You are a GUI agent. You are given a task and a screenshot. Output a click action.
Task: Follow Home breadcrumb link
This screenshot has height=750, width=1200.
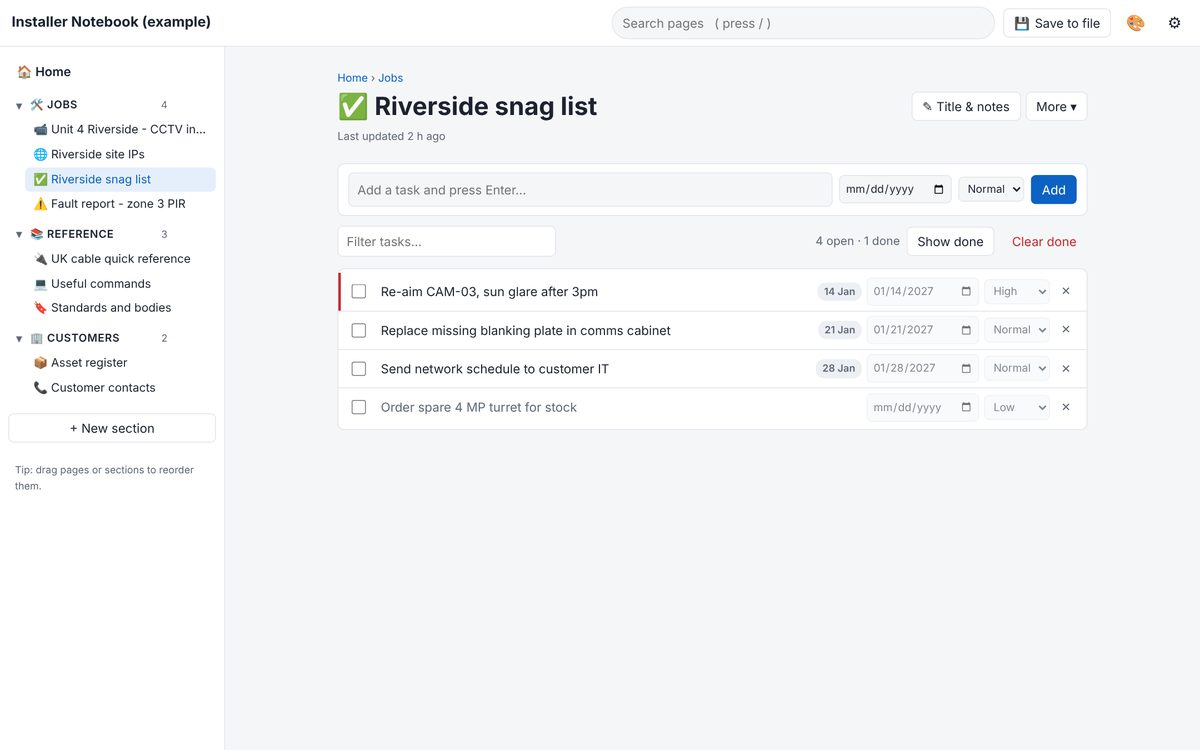coord(352,78)
